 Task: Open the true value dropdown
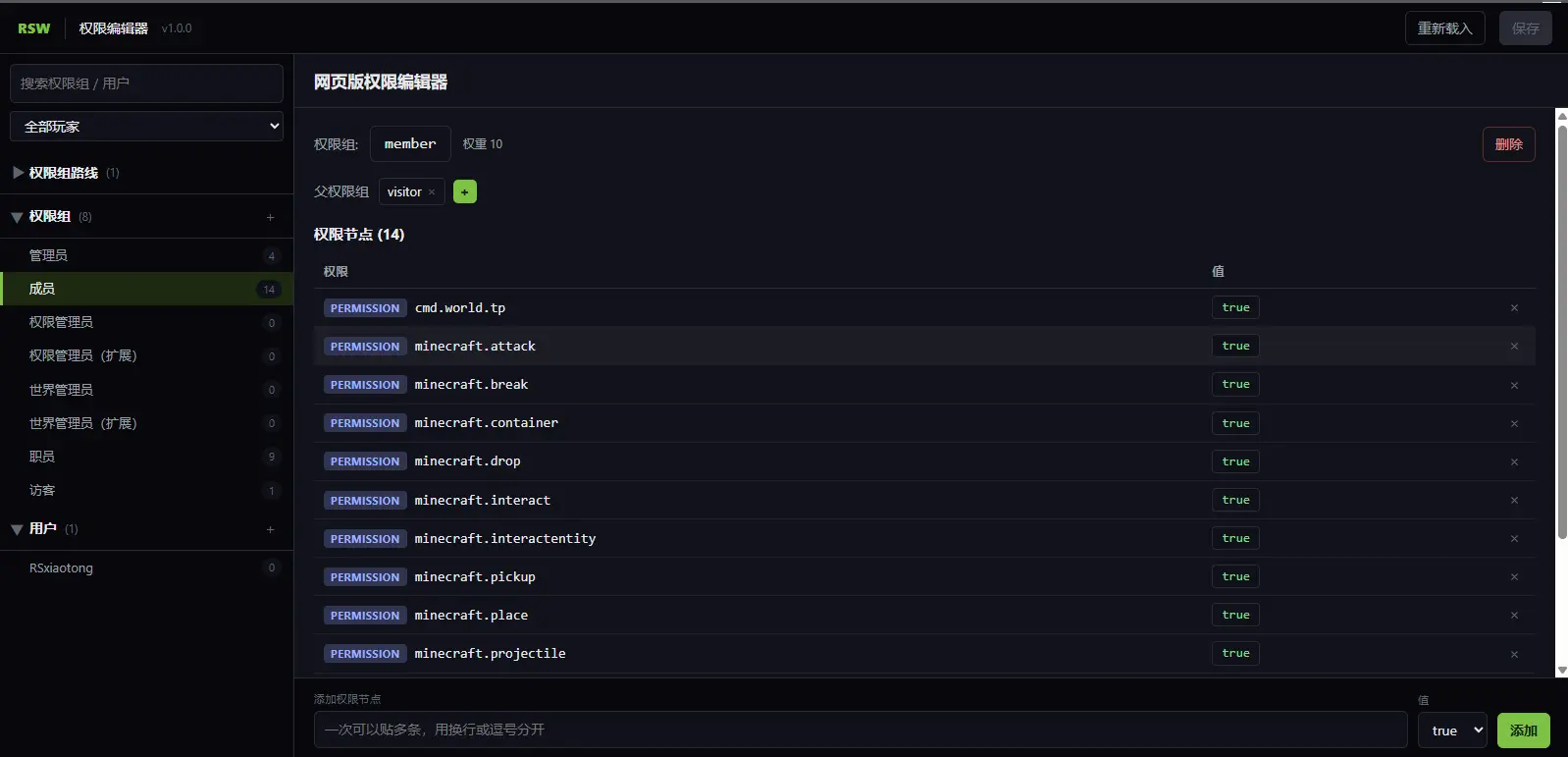tap(1453, 730)
